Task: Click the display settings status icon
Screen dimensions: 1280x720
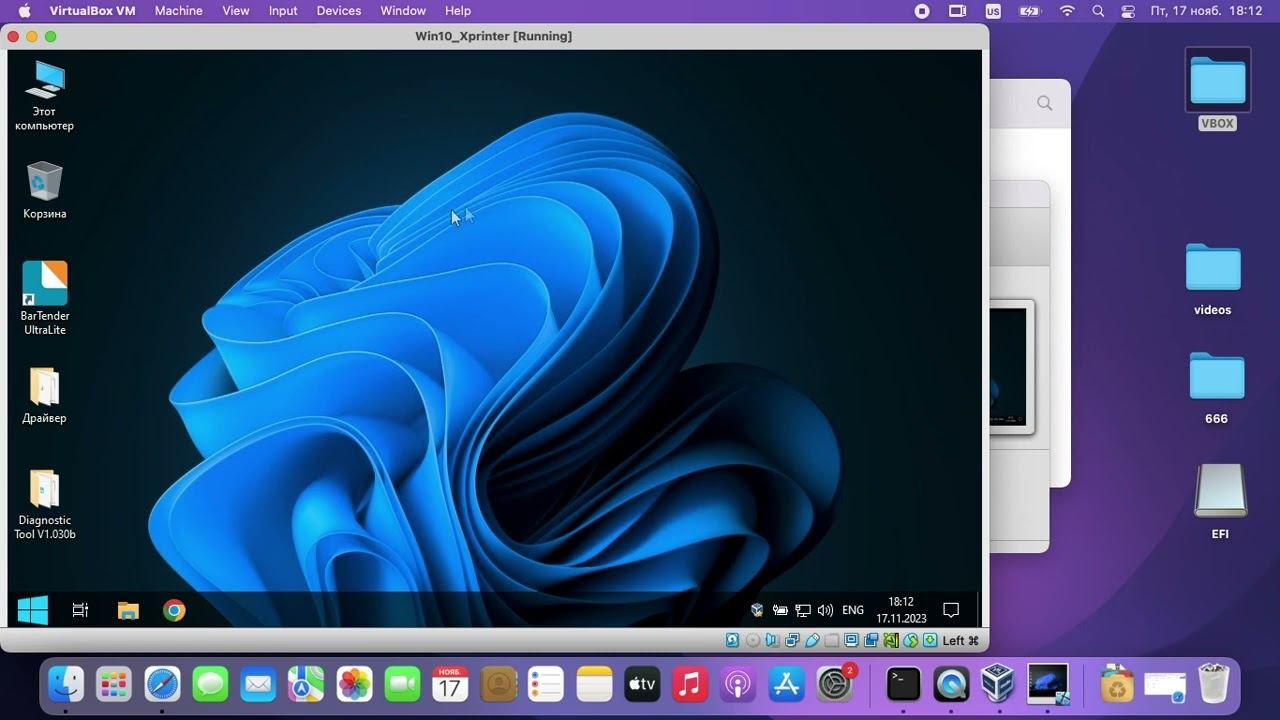Action: pyautogui.click(x=851, y=640)
